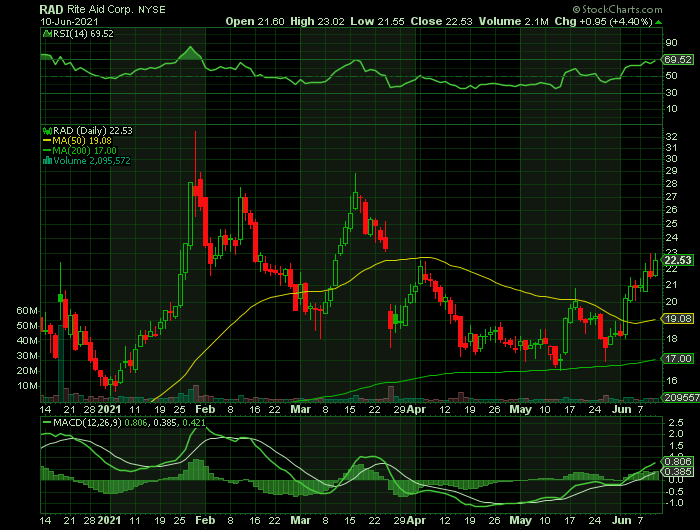Click the green up-arrow beside the Chg percentage

(659, 22)
